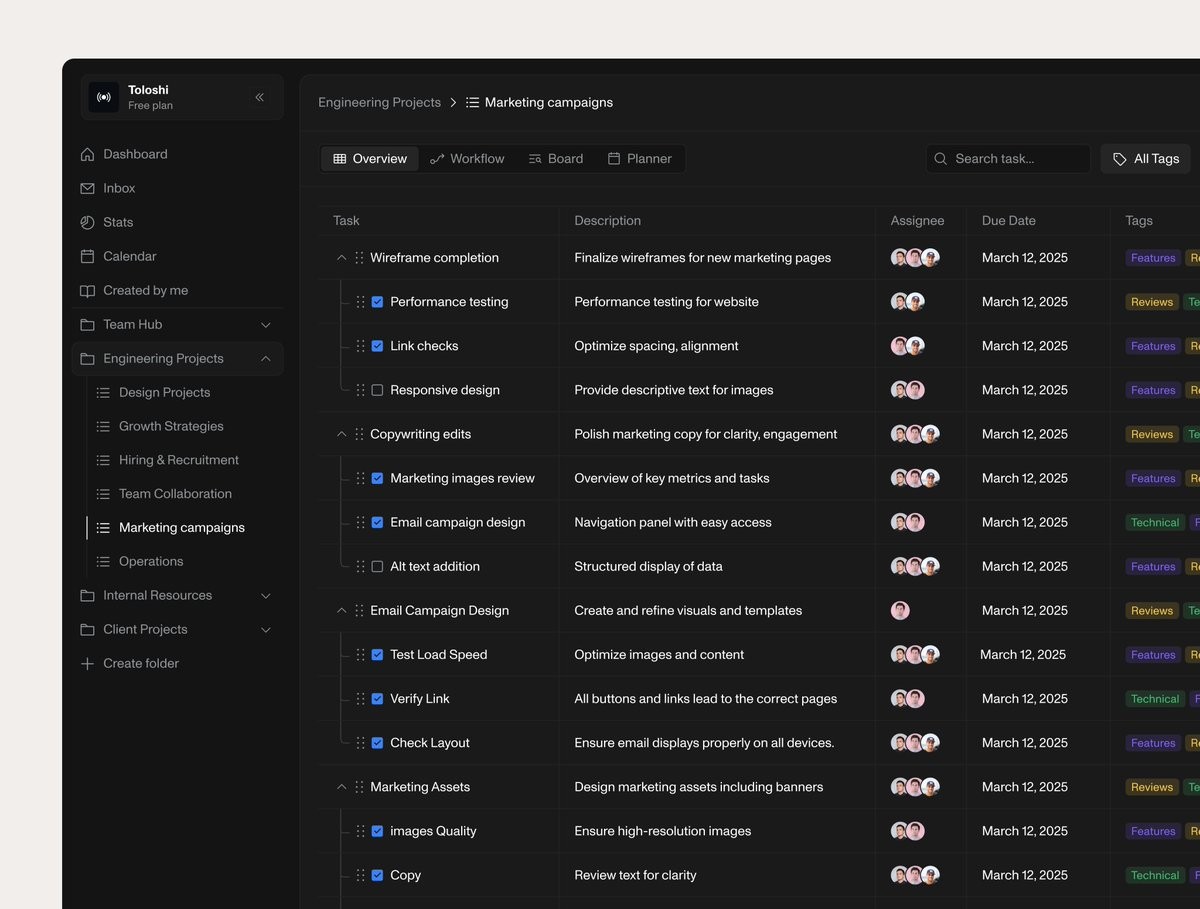This screenshot has width=1200, height=909.
Task: Switch to the Planner tab
Action: (639, 158)
